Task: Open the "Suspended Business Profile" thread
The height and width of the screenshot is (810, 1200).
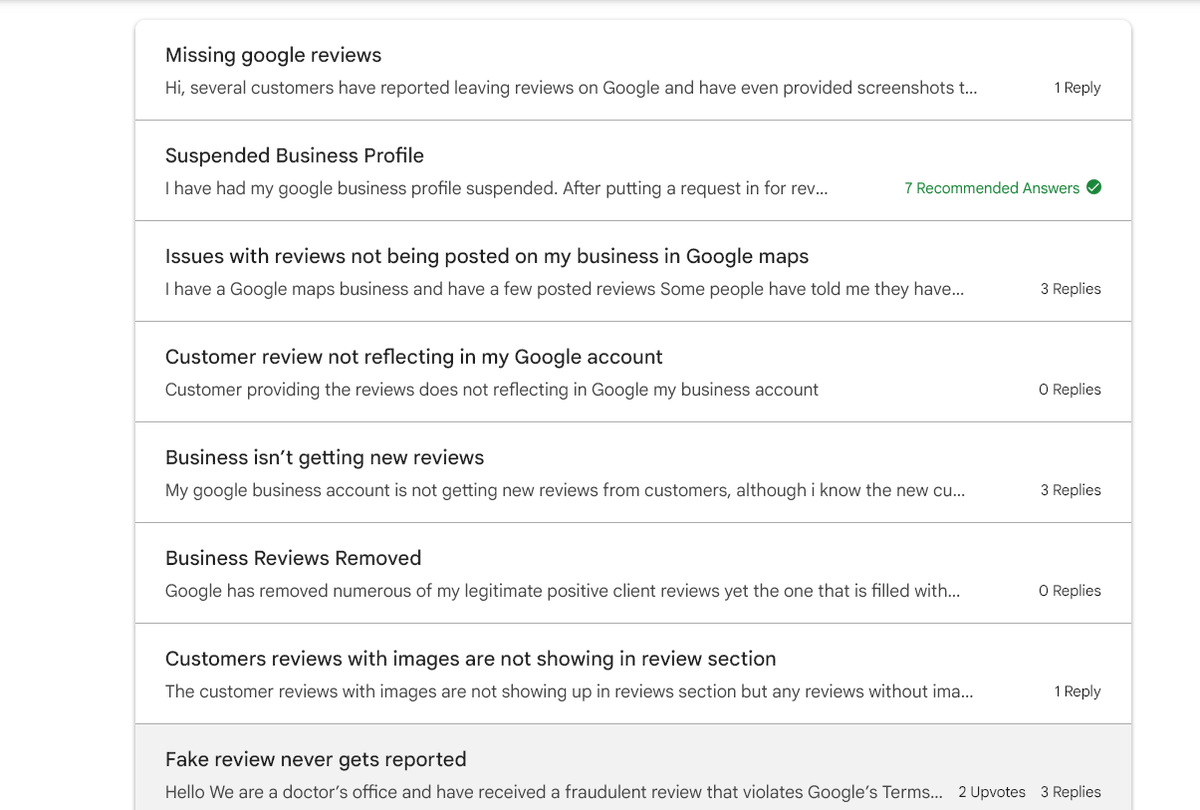Action: pos(294,155)
